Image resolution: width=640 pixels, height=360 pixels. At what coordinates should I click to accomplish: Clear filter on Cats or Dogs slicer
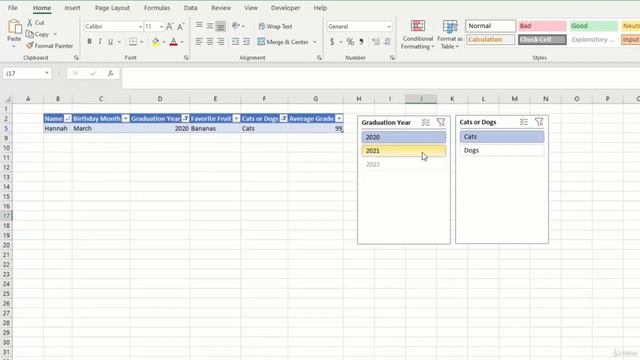click(539, 122)
